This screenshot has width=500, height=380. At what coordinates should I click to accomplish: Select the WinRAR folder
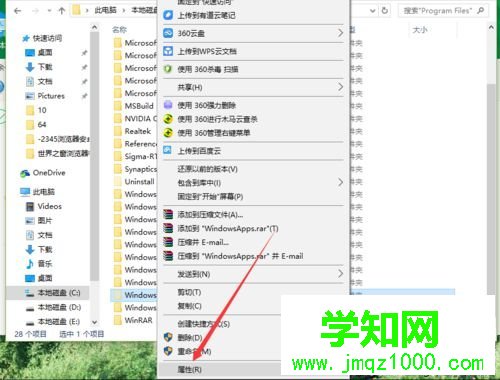click(x=138, y=320)
